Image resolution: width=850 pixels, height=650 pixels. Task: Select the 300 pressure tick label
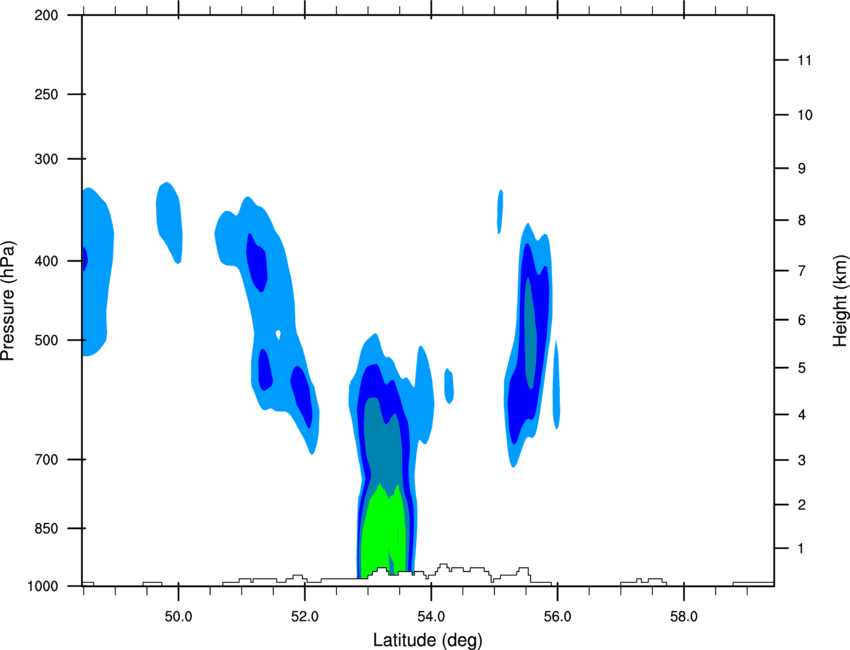pos(46,159)
